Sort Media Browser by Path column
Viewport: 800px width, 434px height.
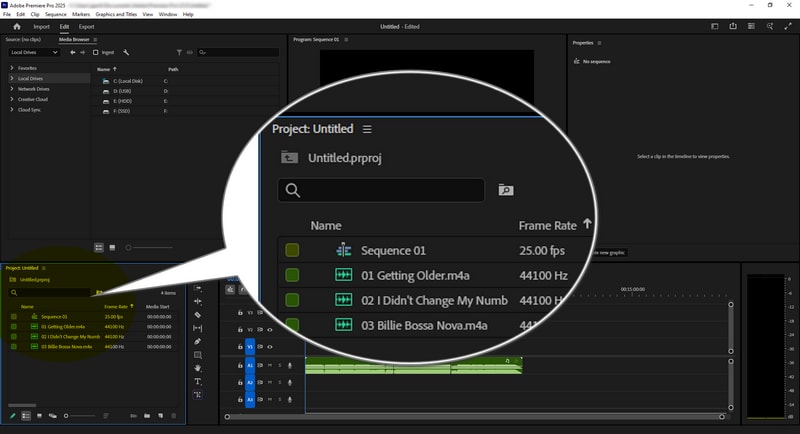(x=173, y=69)
